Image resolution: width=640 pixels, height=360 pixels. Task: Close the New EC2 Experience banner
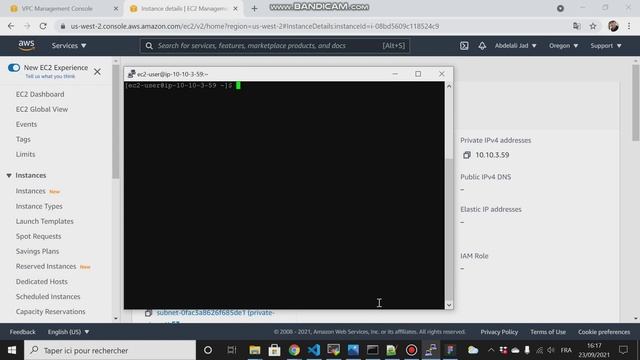point(97,72)
